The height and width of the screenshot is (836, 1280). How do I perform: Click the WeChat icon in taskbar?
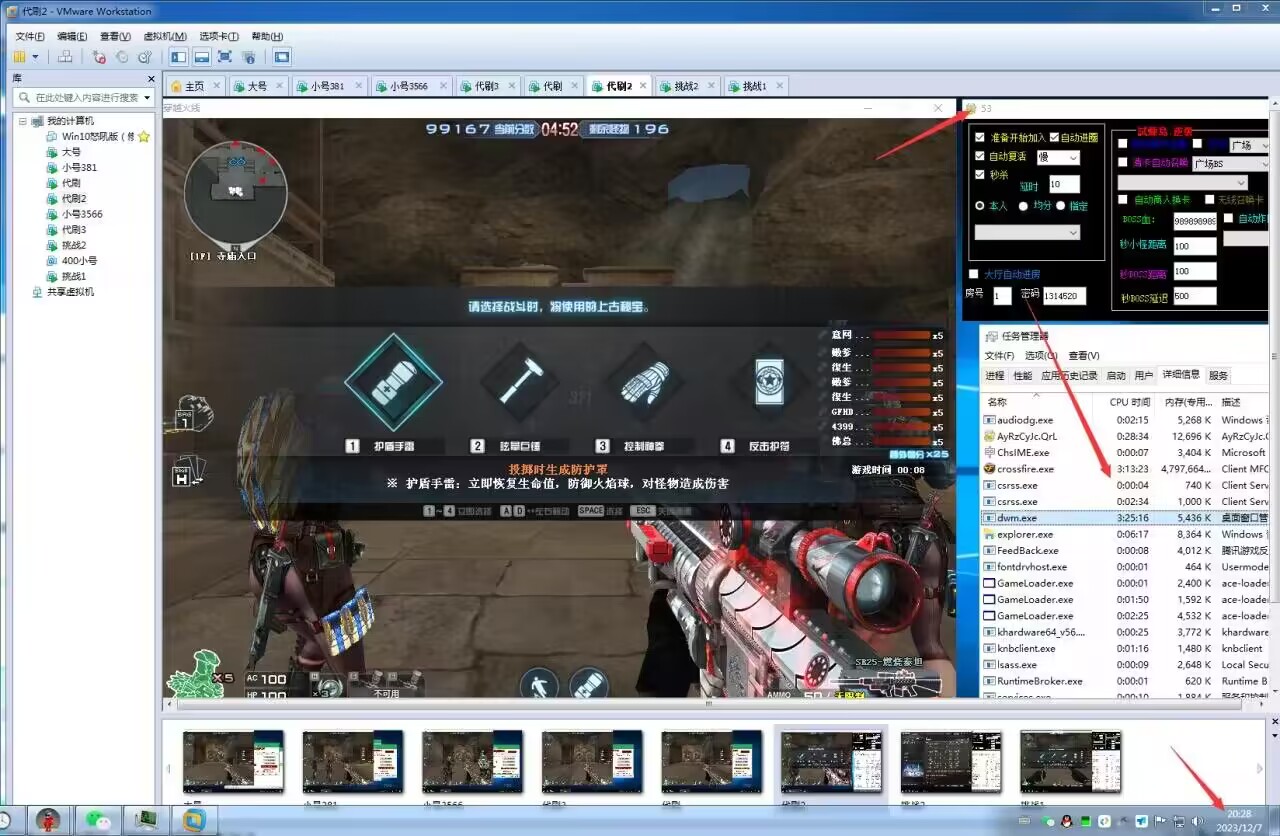[x=97, y=820]
